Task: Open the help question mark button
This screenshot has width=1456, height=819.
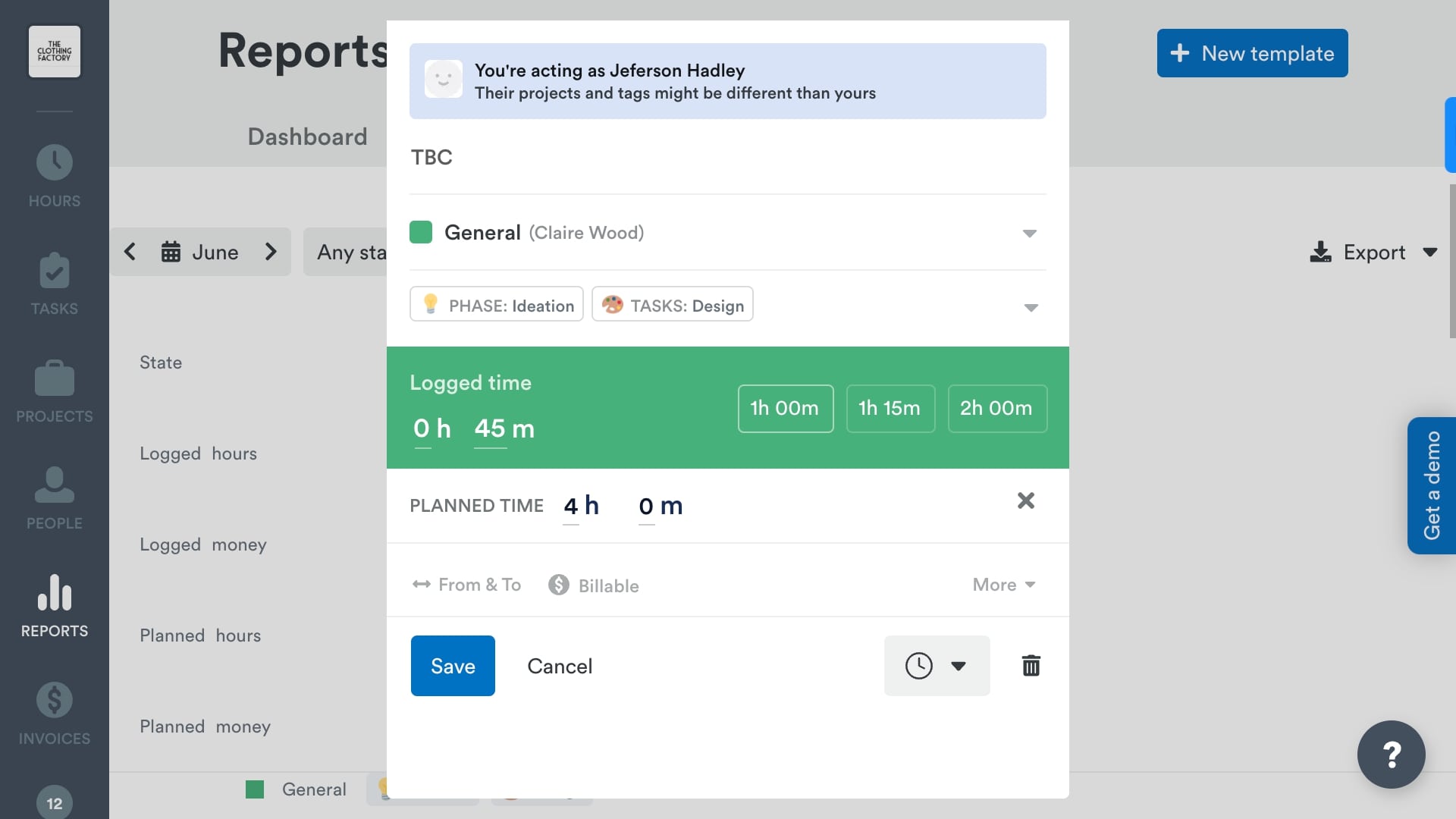Action: [1391, 755]
